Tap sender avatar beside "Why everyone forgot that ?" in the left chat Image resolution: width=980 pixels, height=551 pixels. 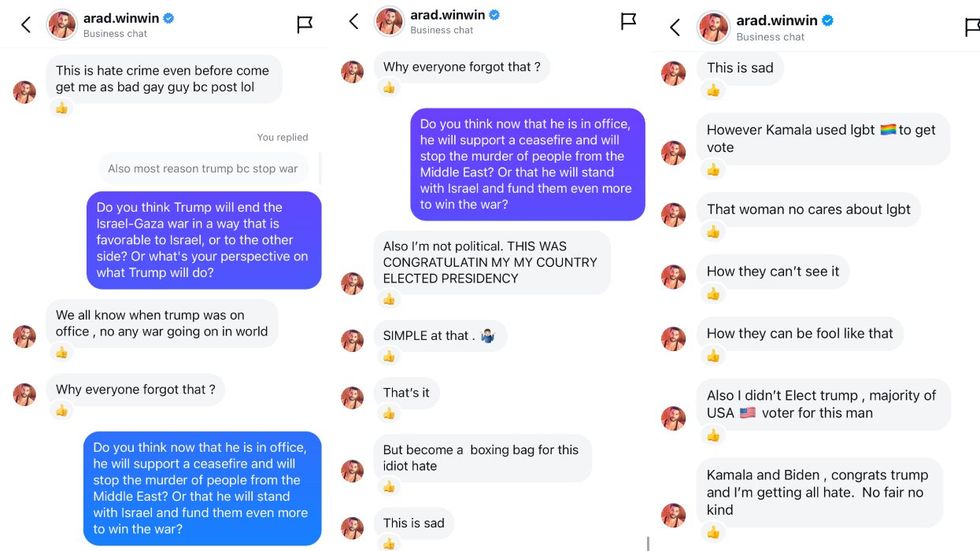point(24,394)
